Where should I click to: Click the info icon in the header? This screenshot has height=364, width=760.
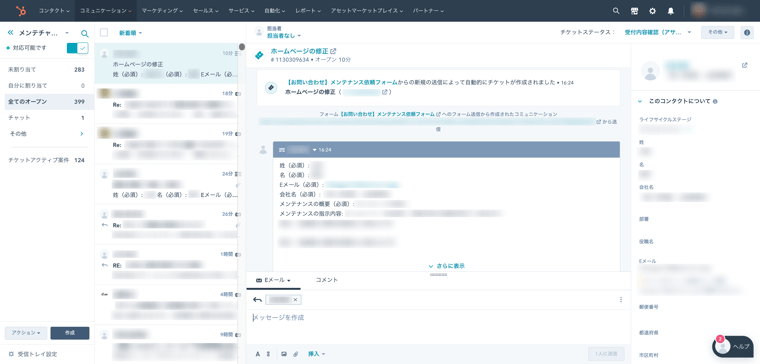746,32
